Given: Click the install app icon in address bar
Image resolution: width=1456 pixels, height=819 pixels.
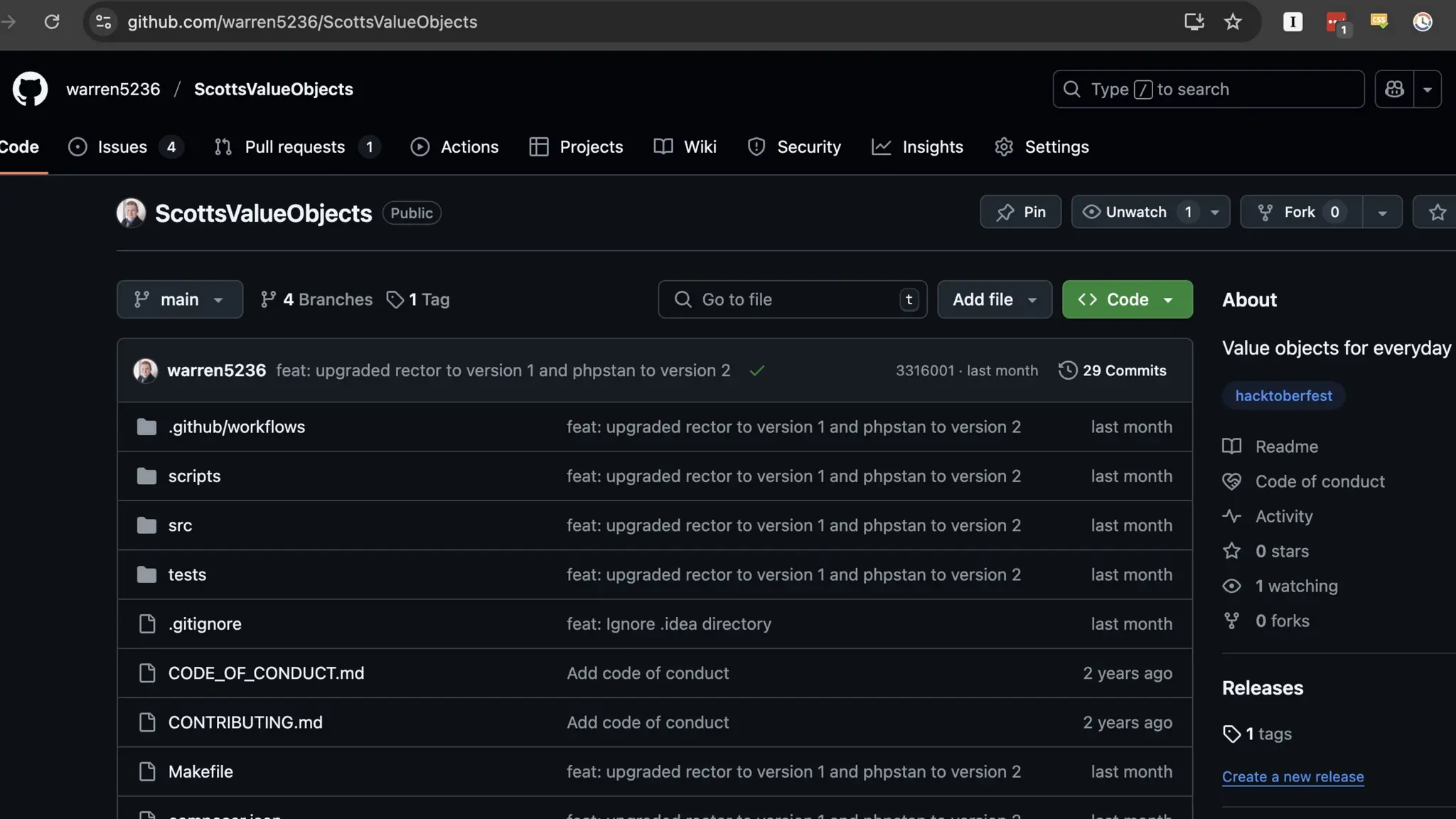Looking at the screenshot, I should coord(1194,22).
